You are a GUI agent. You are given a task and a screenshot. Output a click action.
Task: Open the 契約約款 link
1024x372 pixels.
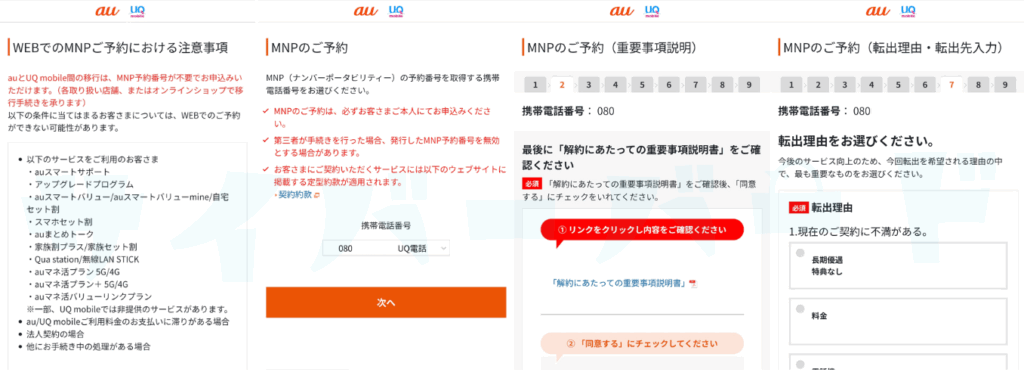[x=295, y=195]
